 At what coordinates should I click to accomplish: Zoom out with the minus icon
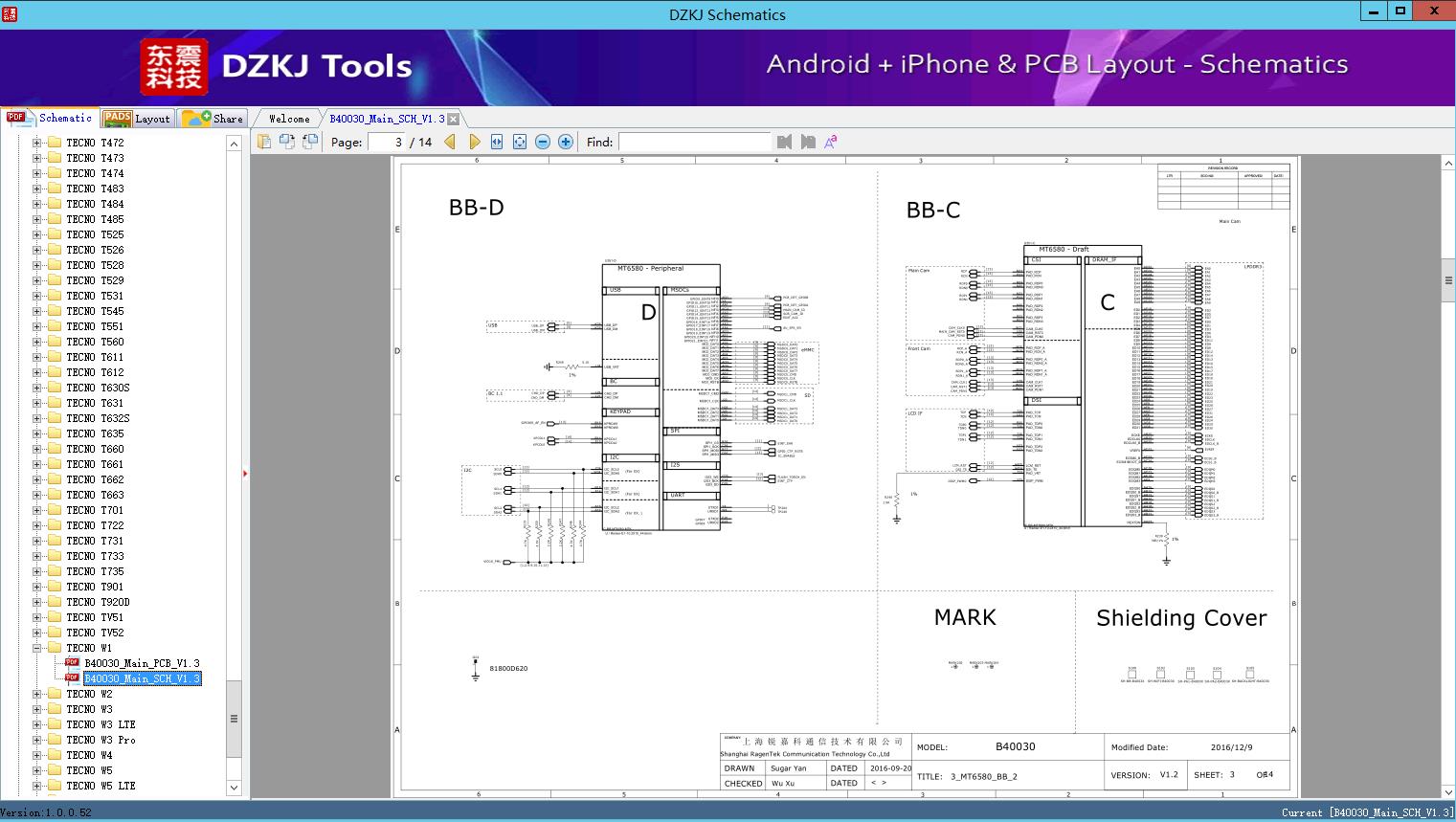tap(543, 142)
